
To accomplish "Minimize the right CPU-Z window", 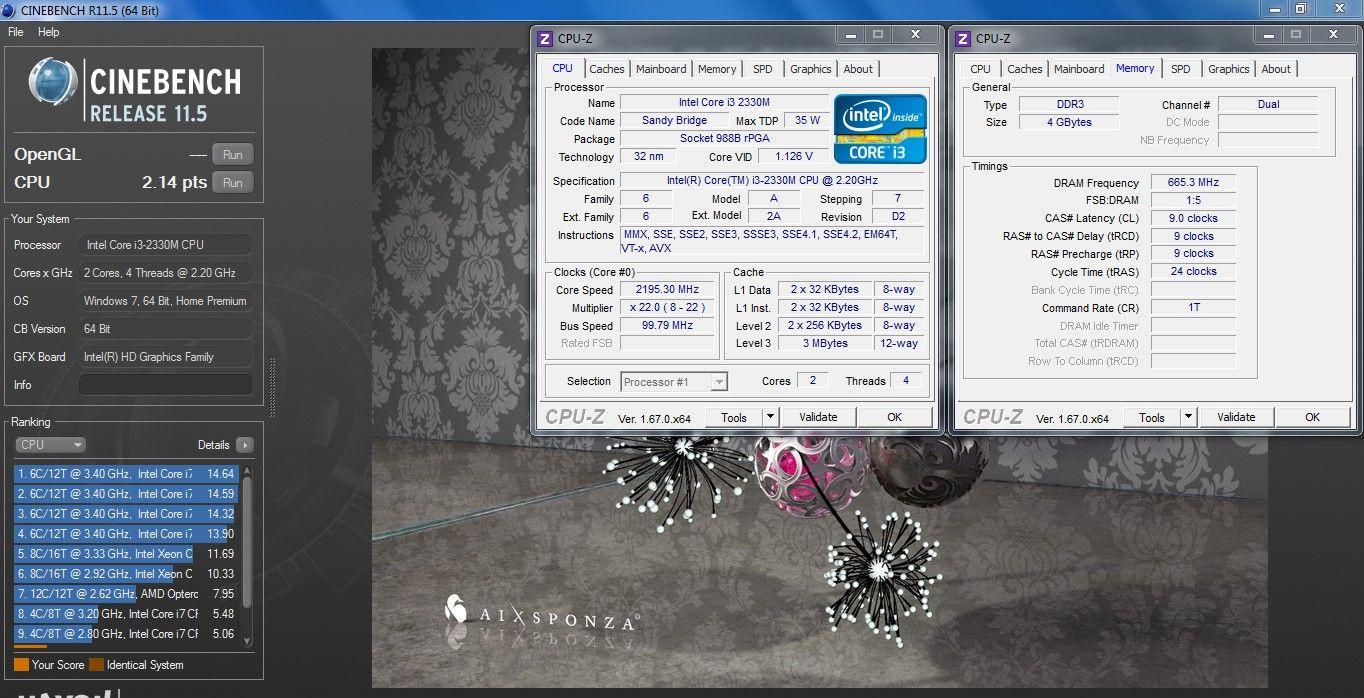I will pyautogui.click(x=1268, y=35).
